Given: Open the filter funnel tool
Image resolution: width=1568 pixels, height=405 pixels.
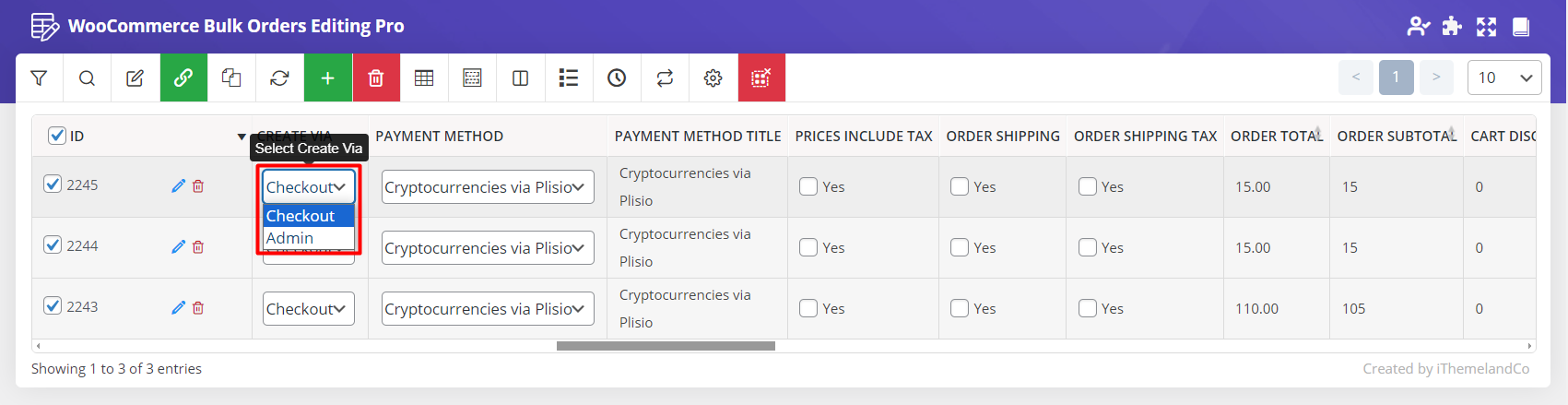Looking at the screenshot, I should tap(39, 78).
